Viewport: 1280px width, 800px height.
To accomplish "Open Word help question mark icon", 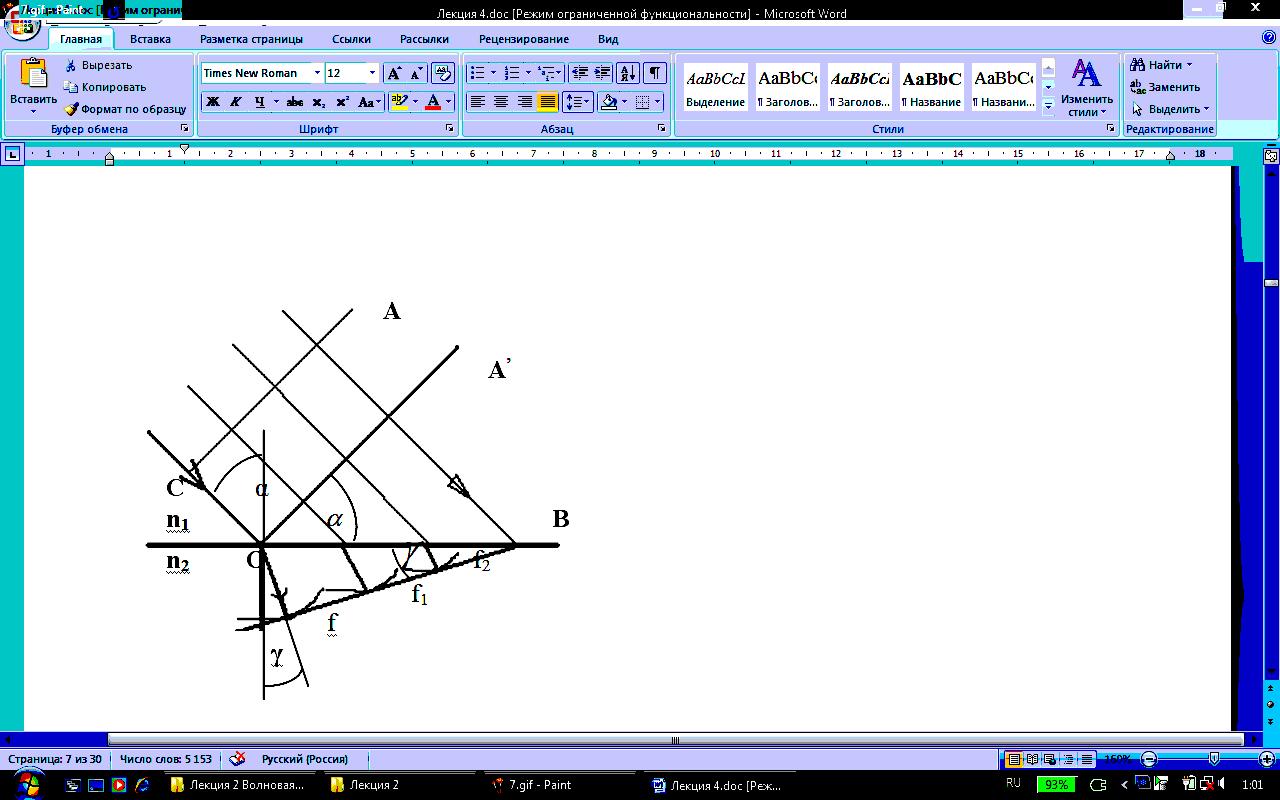I will (1268, 38).
